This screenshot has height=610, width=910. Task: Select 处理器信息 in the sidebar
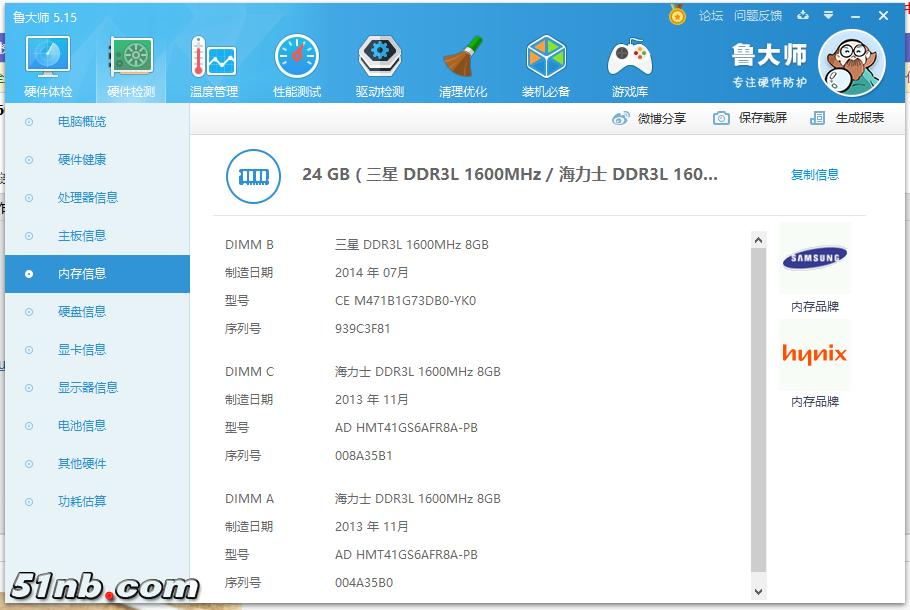[88, 198]
